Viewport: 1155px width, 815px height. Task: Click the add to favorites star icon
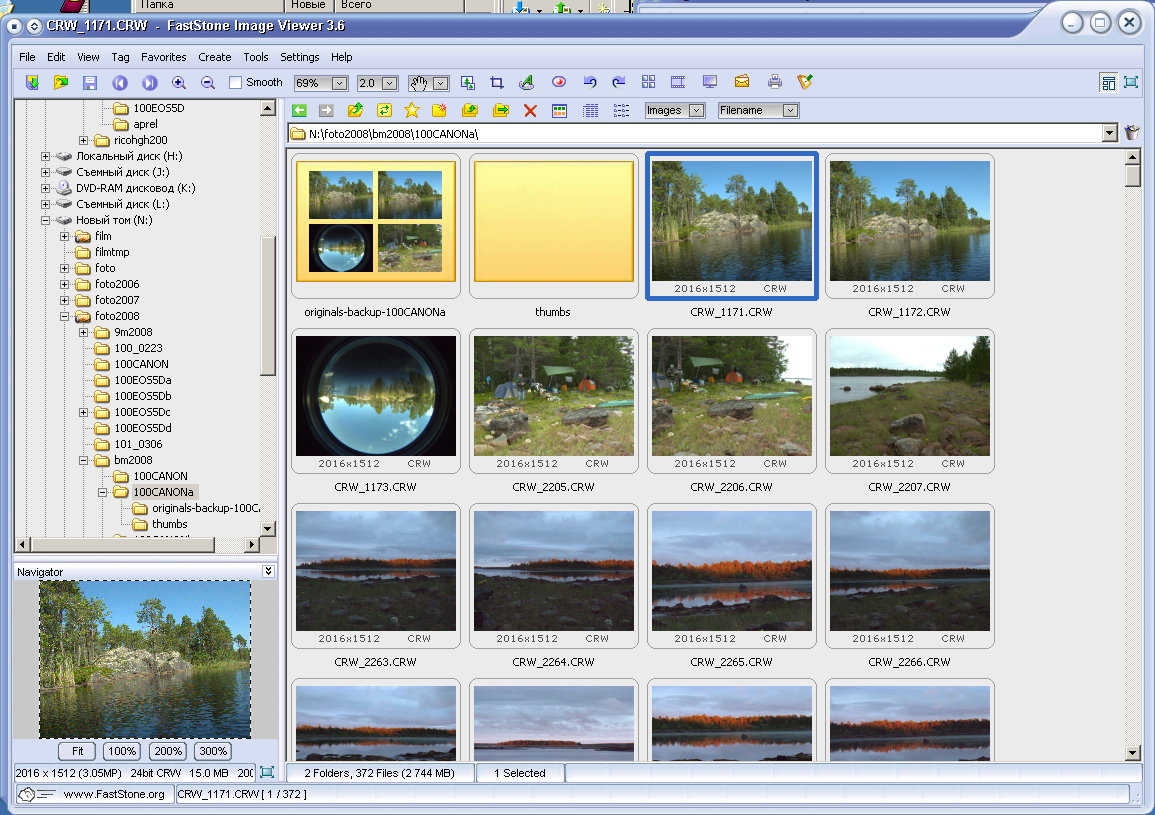[x=411, y=111]
